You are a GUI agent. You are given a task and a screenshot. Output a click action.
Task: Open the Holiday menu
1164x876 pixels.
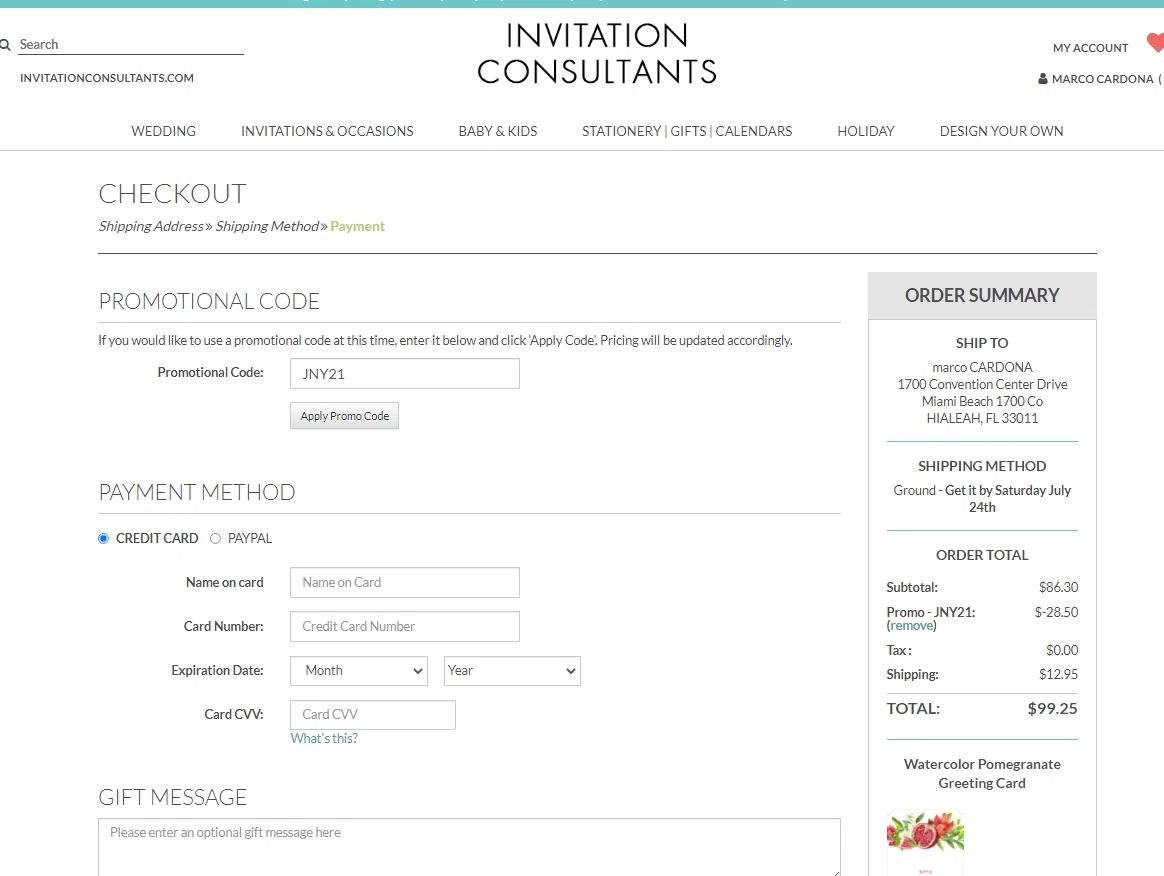(866, 131)
